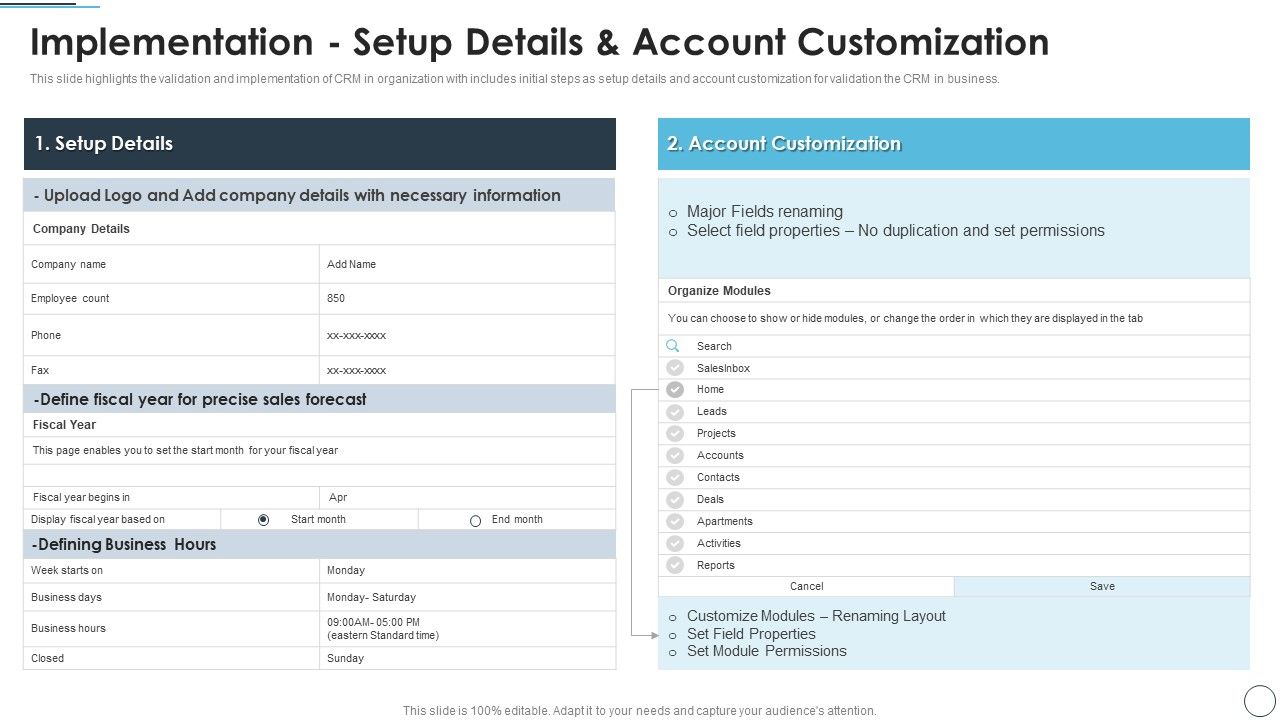1280x720 pixels.
Task: Select the End month radio button
Action: click(x=475, y=519)
